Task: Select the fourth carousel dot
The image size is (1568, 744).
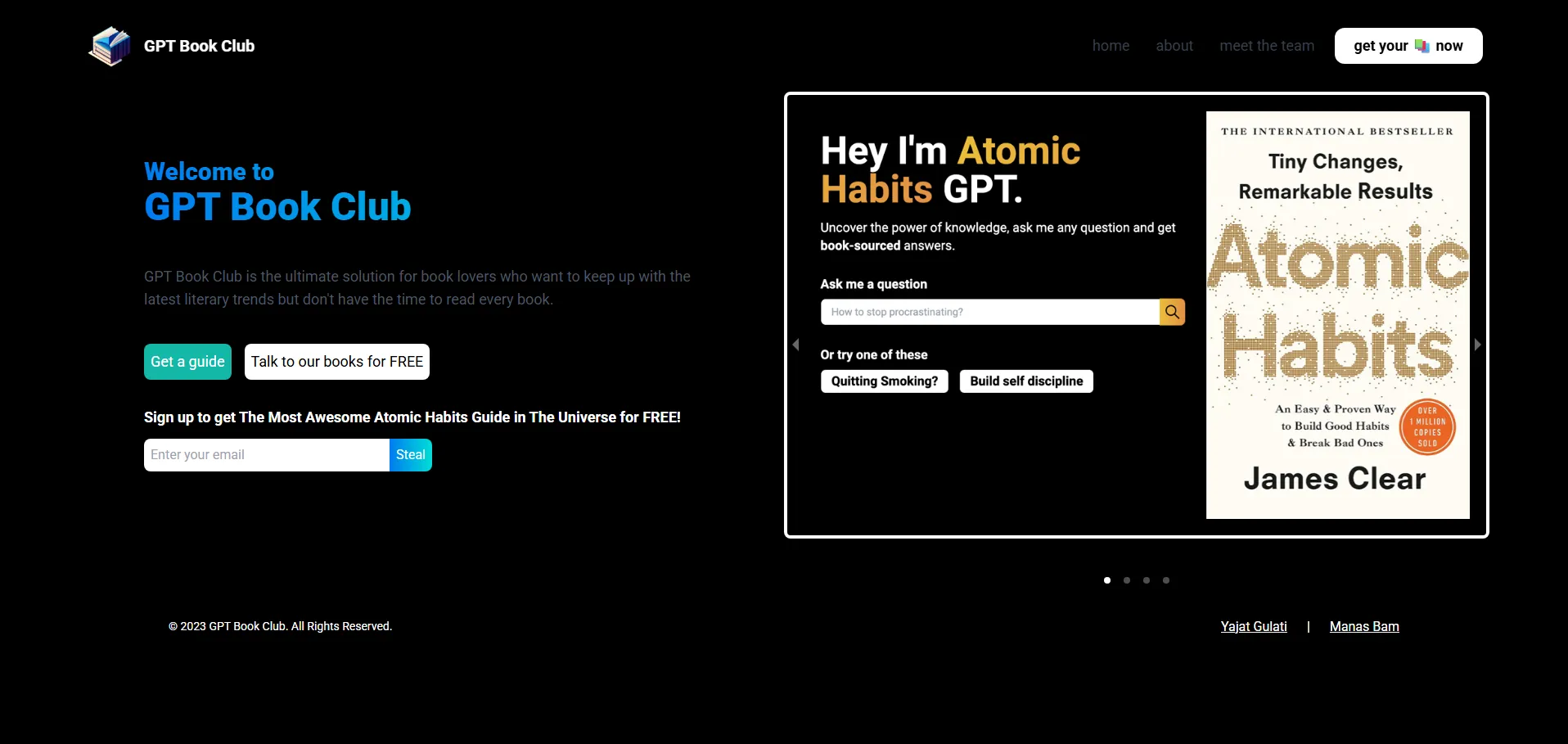Action: click(x=1166, y=580)
